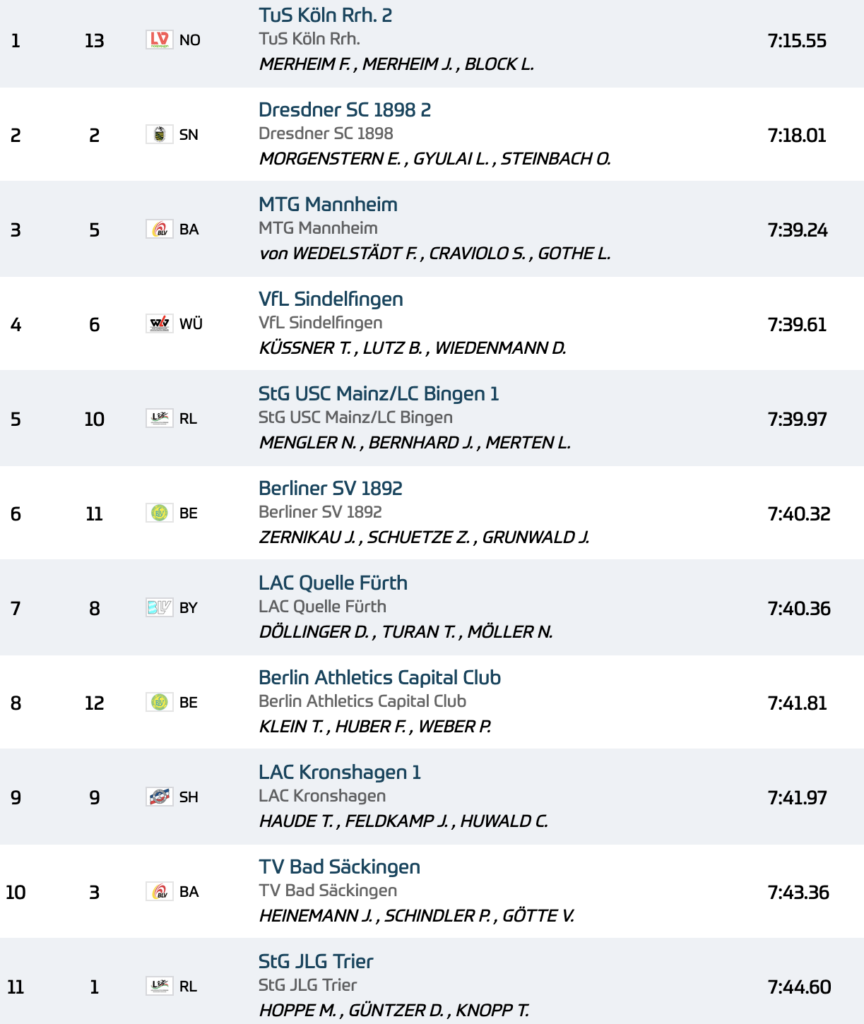
Task: Open the VfL Sindelfingen team link
Action: pyautogui.click(x=330, y=299)
